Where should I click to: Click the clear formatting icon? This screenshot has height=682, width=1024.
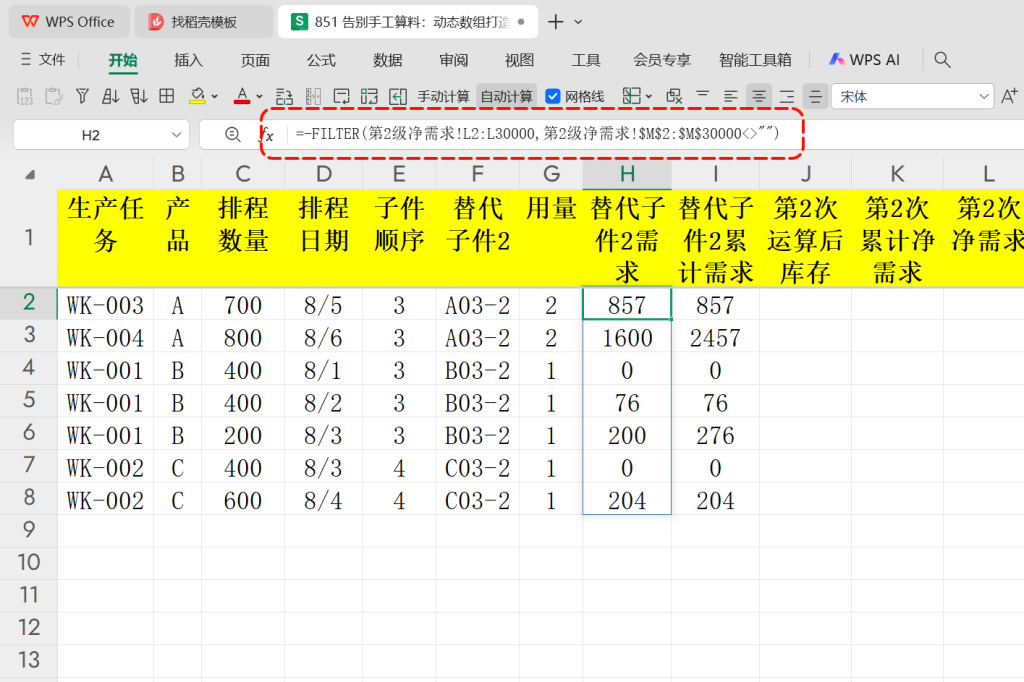[x=674, y=97]
